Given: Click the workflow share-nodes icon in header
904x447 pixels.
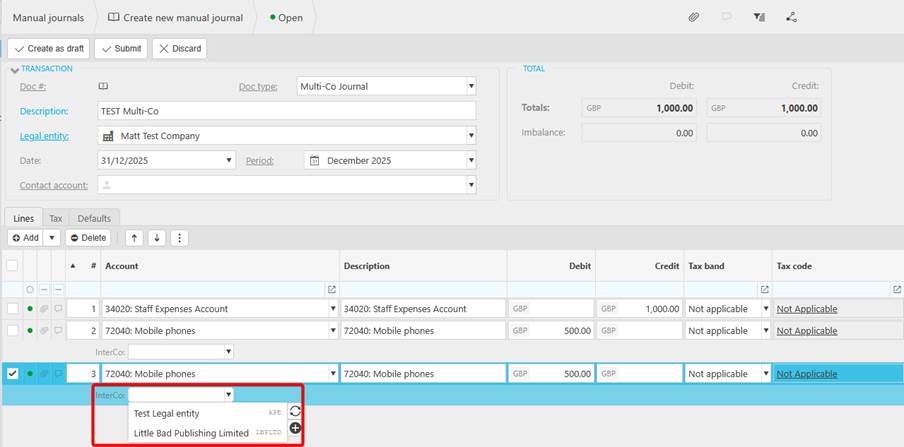Looking at the screenshot, I should tap(792, 17).
